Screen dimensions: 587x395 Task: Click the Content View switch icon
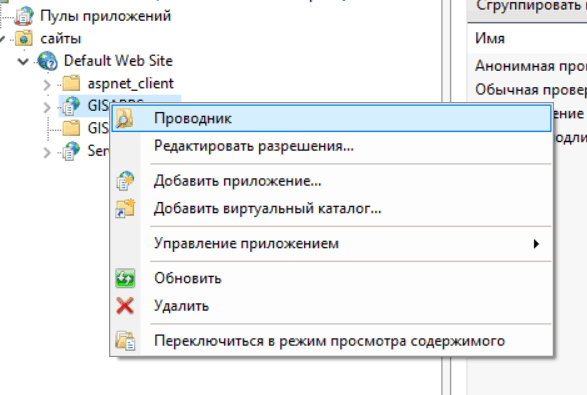pos(125,340)
